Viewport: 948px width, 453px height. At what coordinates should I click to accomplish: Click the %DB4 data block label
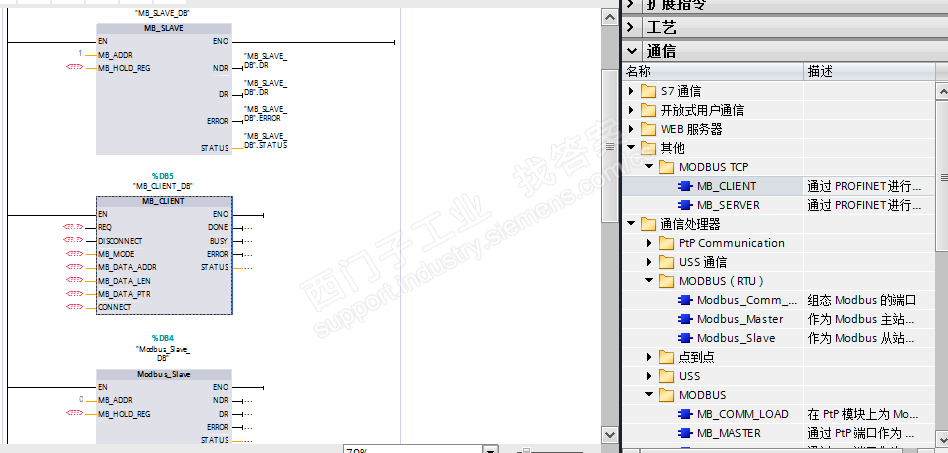pyautogui.click(x=163, y=338)
